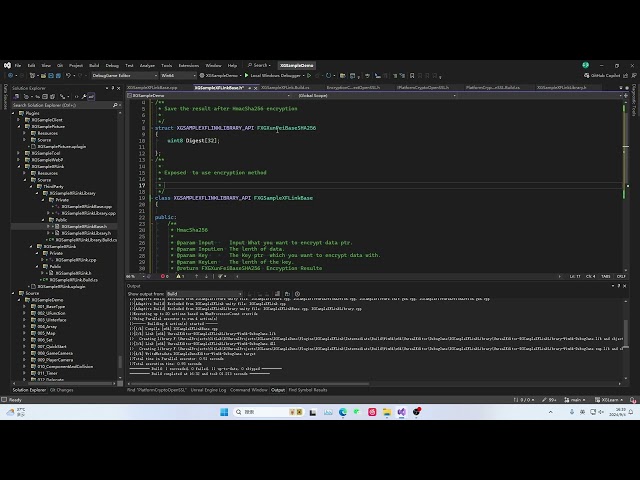Image resolution: width=640 pixels, height=480 pixels.
Task: Switch to the Command Window tab
Action: point(248,390)
